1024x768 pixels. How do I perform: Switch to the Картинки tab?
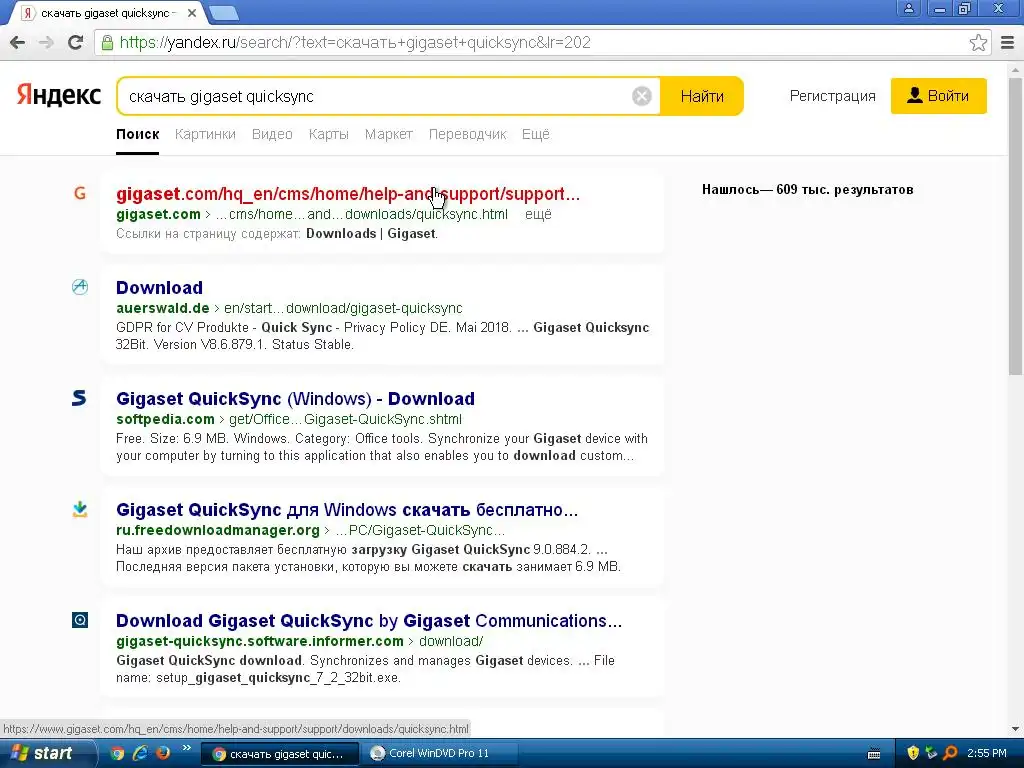click(x=205, y=135)
